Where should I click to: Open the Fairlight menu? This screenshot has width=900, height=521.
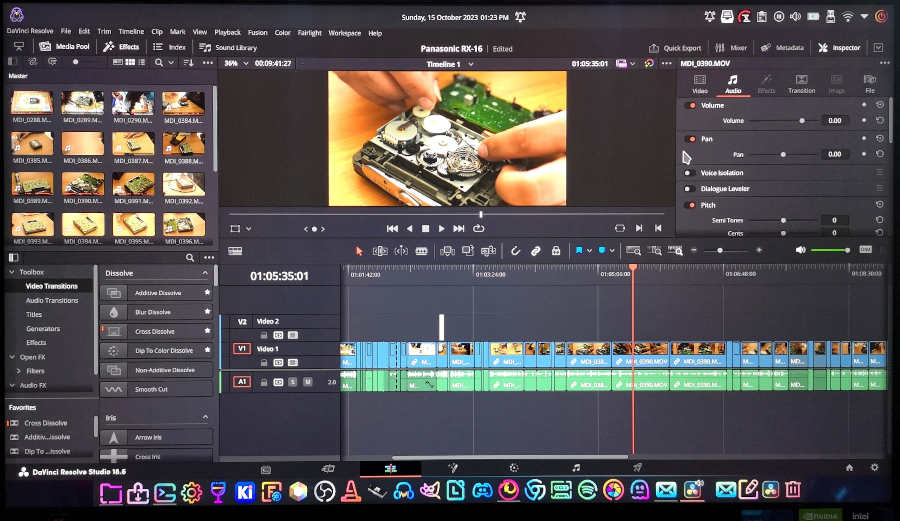309,33
